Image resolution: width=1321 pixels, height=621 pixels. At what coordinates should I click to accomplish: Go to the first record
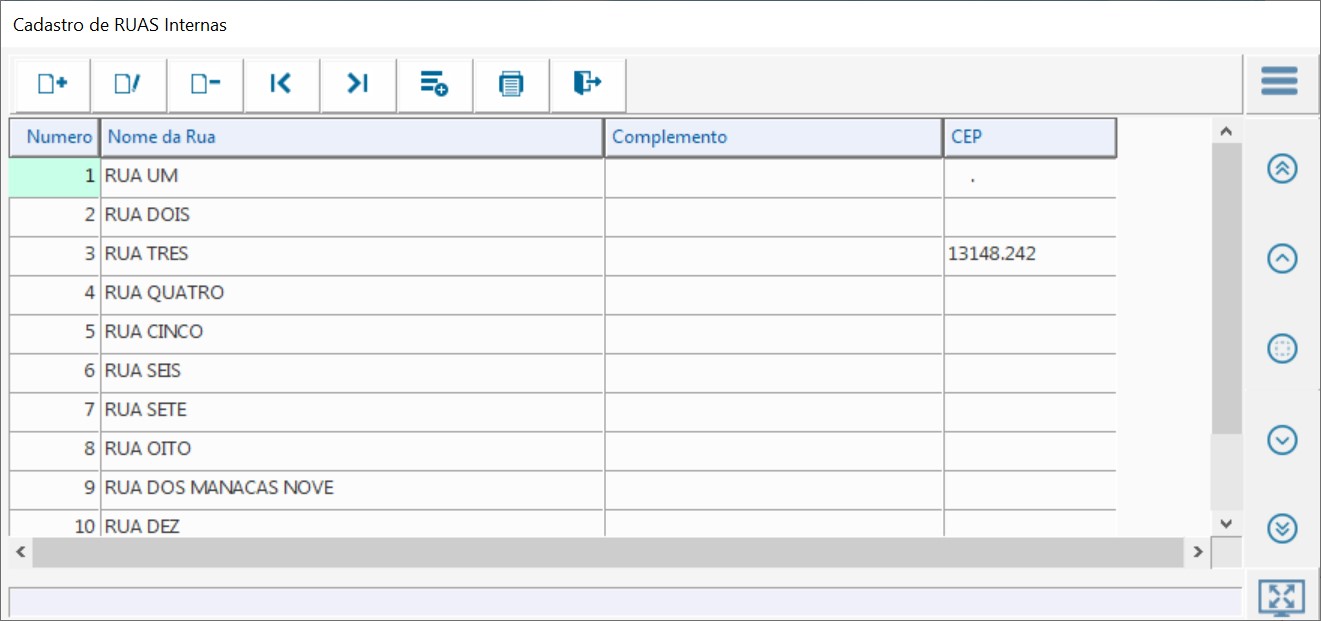(x=281, y=84)
